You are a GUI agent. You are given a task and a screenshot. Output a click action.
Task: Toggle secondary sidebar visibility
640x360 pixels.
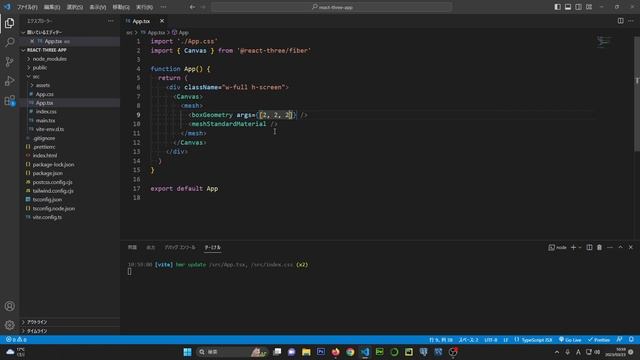pos(578,7)
